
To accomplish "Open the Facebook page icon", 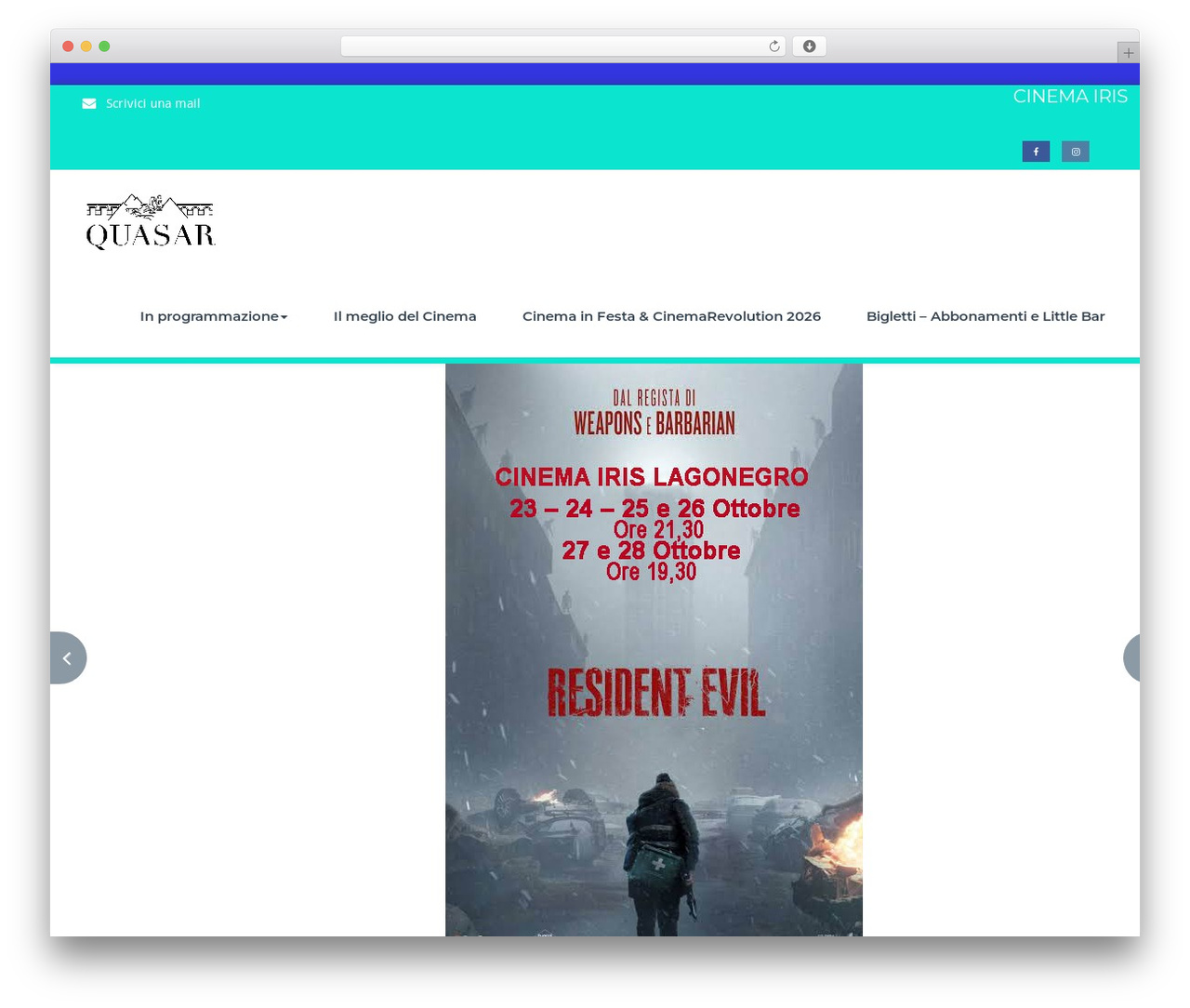I will 1036,152.
